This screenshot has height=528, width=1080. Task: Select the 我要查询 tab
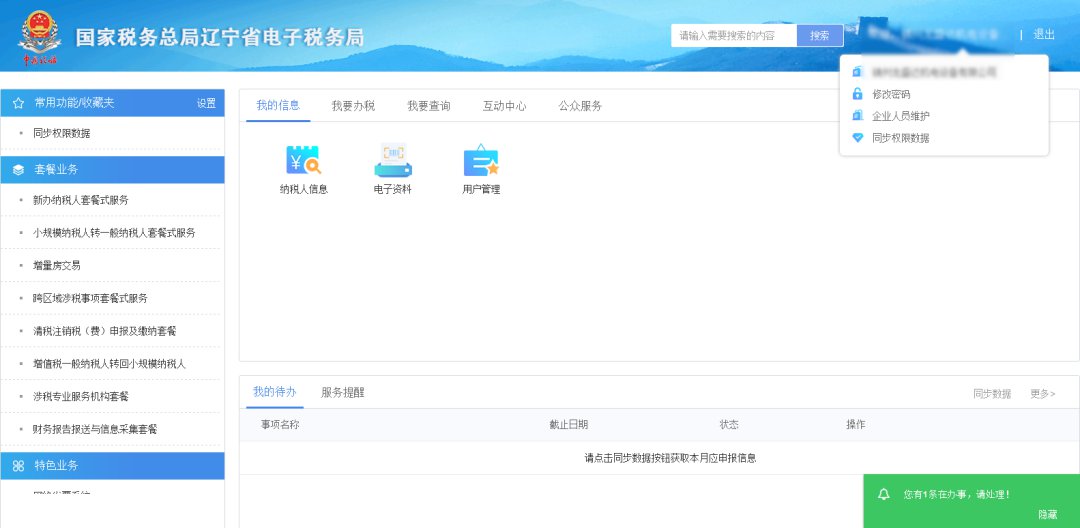pos(428,106)
